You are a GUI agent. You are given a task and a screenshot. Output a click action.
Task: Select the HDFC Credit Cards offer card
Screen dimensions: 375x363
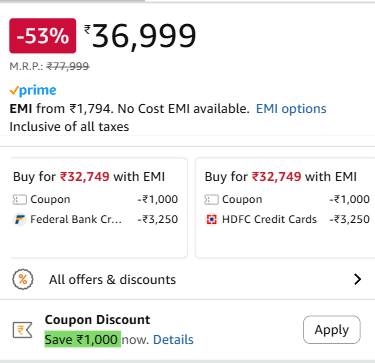pyautogui.click(x=285, y=208)
